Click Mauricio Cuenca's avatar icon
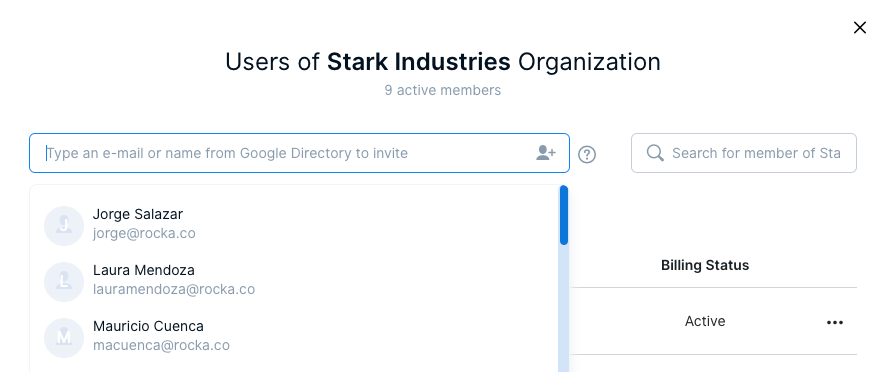The height and width of the screenshot is (372, 878). click(x=64, y=338)
